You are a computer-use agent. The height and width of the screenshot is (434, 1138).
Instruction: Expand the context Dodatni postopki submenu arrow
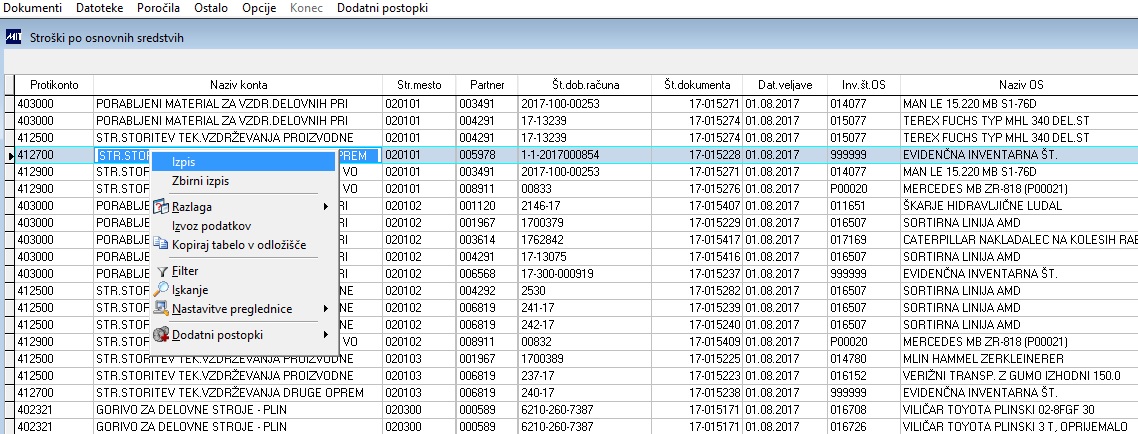pyautogui.click(x=326, y=335)
